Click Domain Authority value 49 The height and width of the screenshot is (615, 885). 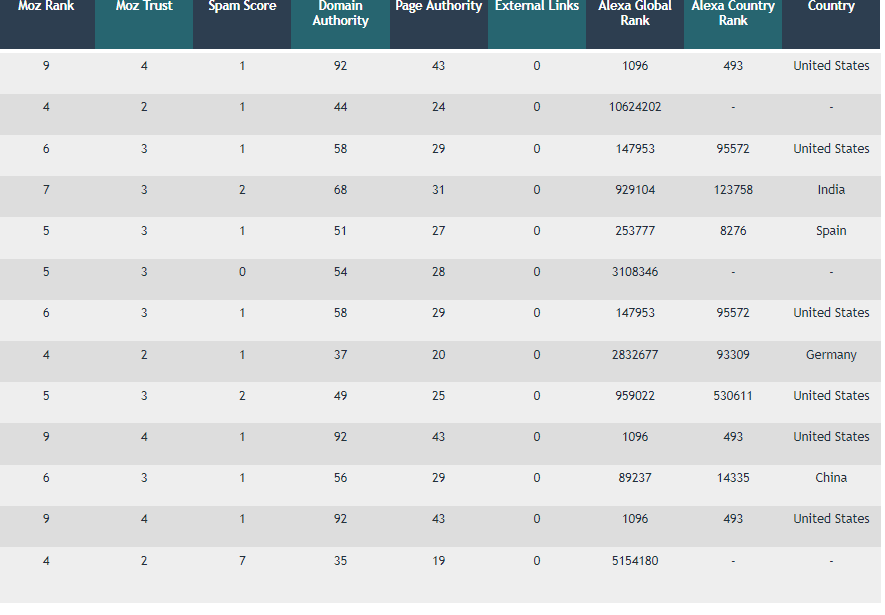point(340,396)
